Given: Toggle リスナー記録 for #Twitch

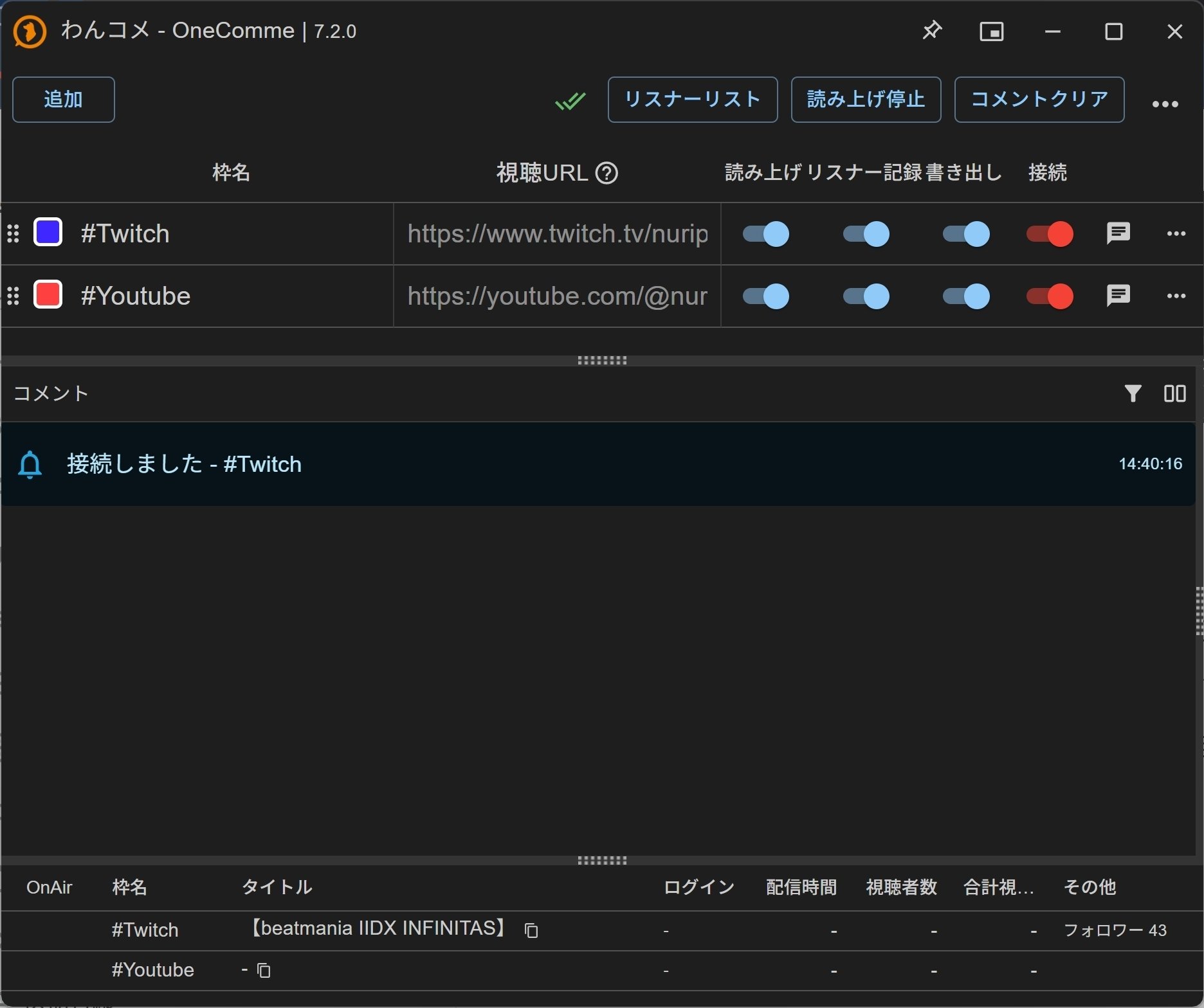Looking at the screenshot, I should click(866, 233).
